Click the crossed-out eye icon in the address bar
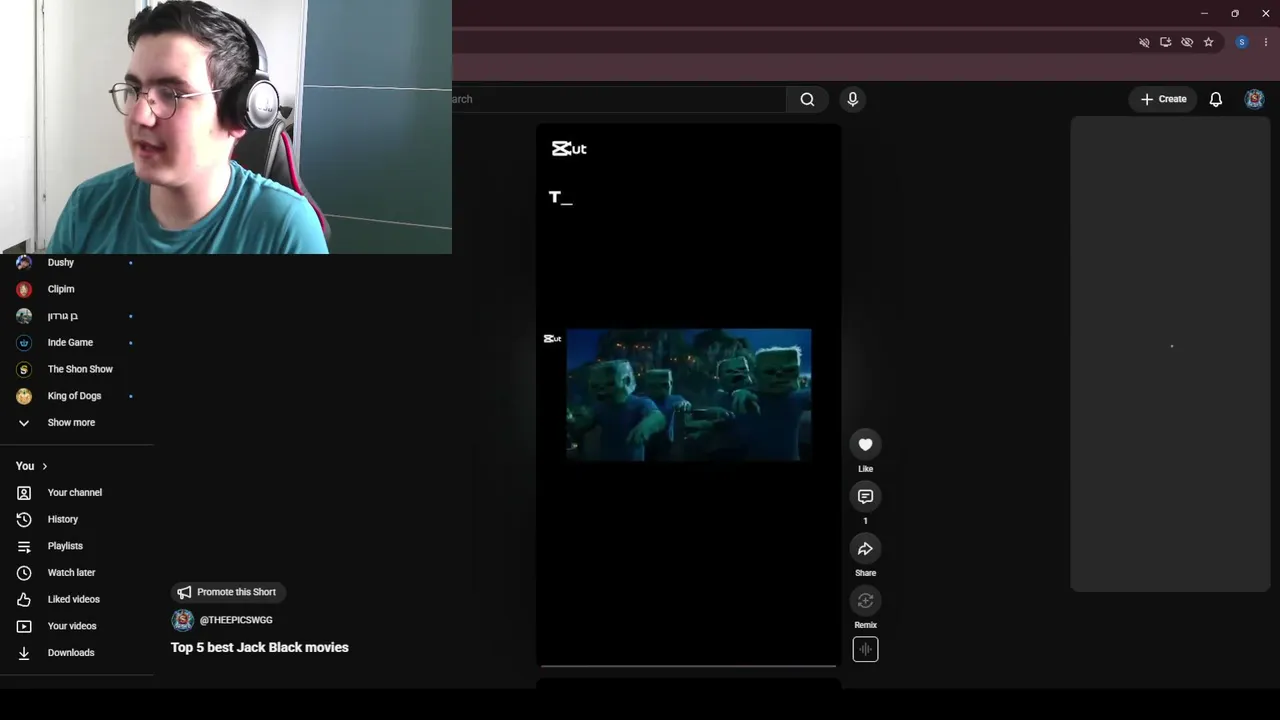Viewport: 1280px width, 720px height. click(x=1187, y=42)
